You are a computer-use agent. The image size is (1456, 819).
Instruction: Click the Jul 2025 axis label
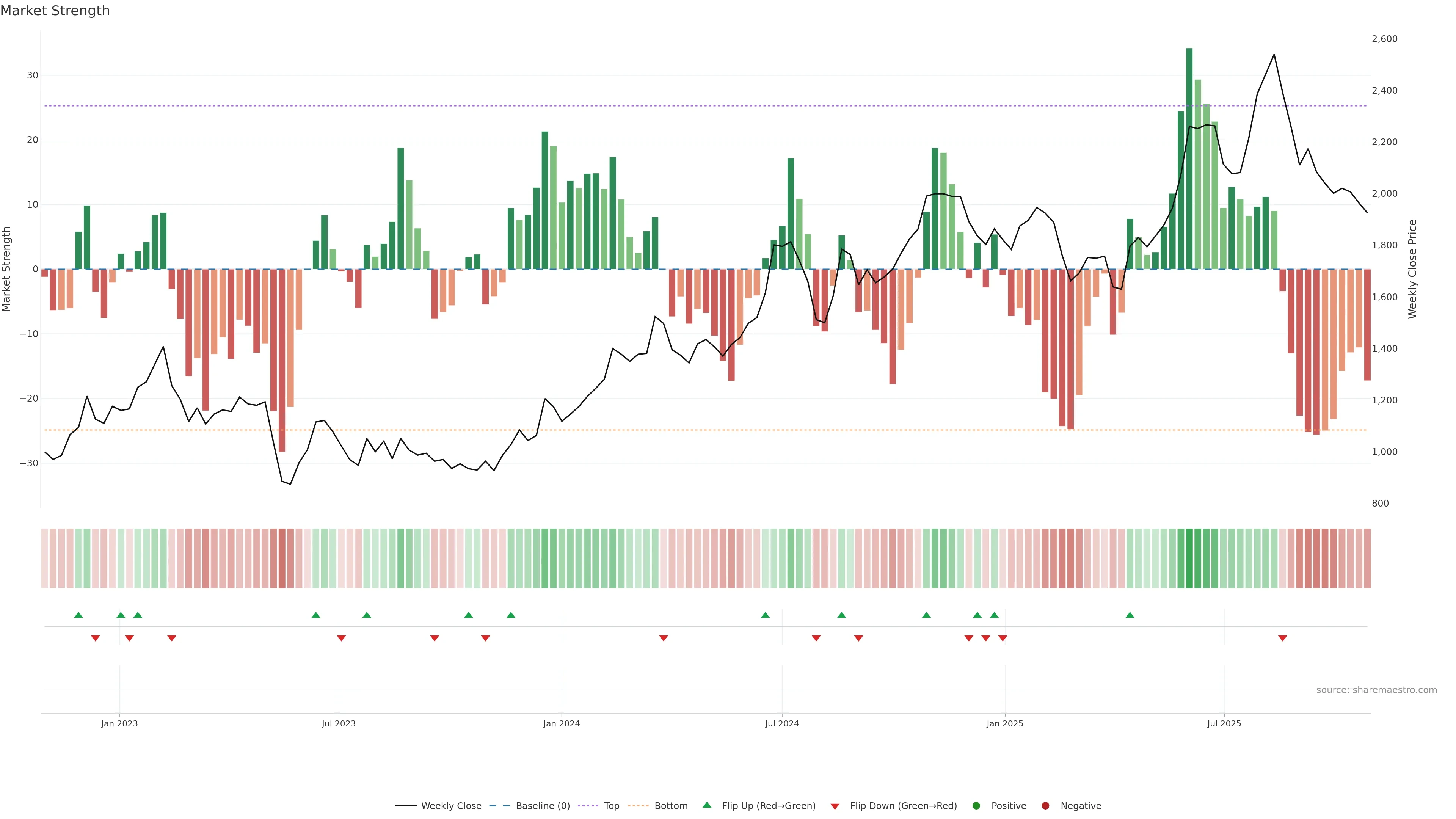tap(1224, 723)
